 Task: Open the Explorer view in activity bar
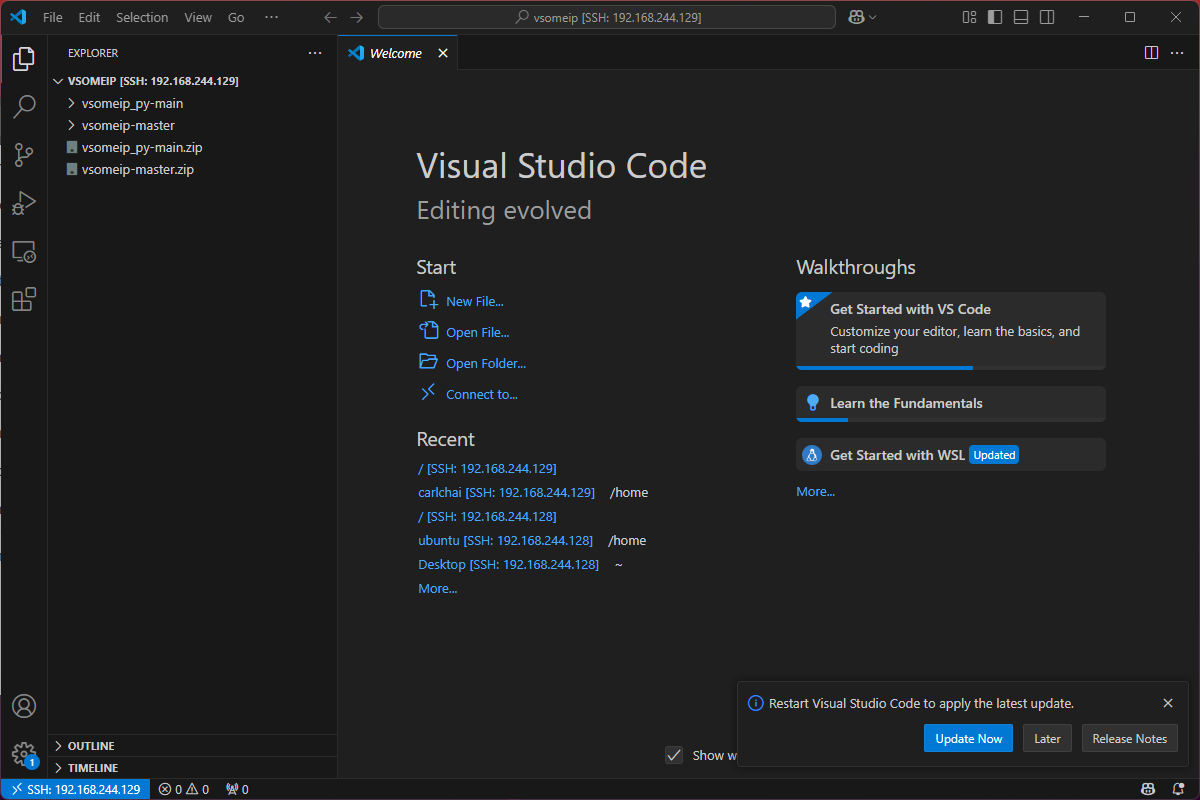[x=24, y=59]
